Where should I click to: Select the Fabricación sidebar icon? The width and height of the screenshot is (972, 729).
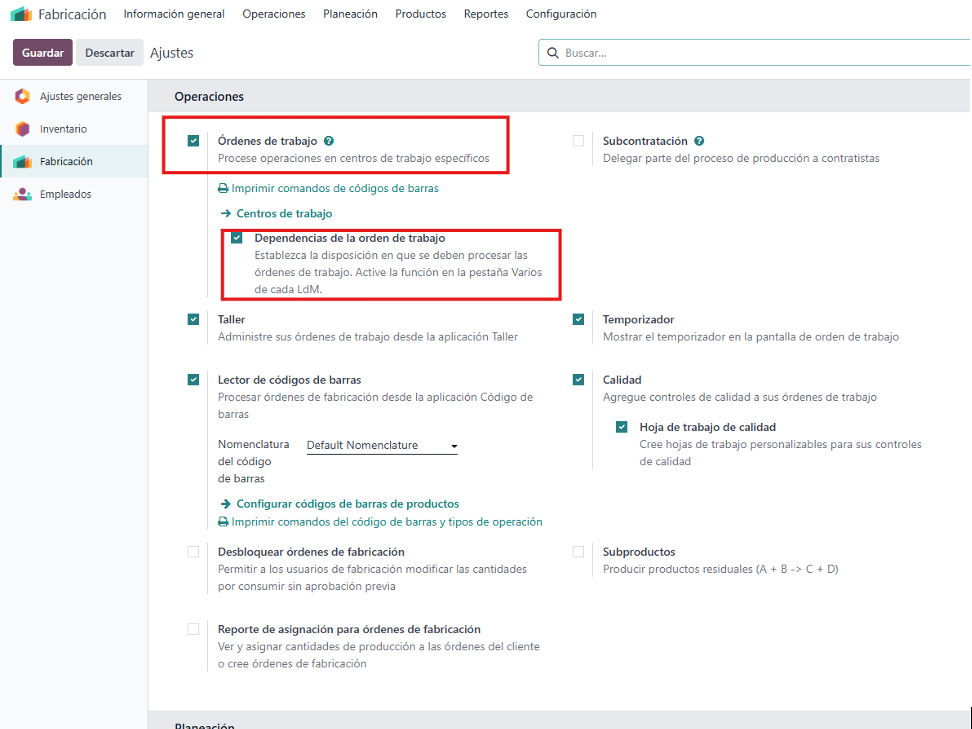coord(22,161)
